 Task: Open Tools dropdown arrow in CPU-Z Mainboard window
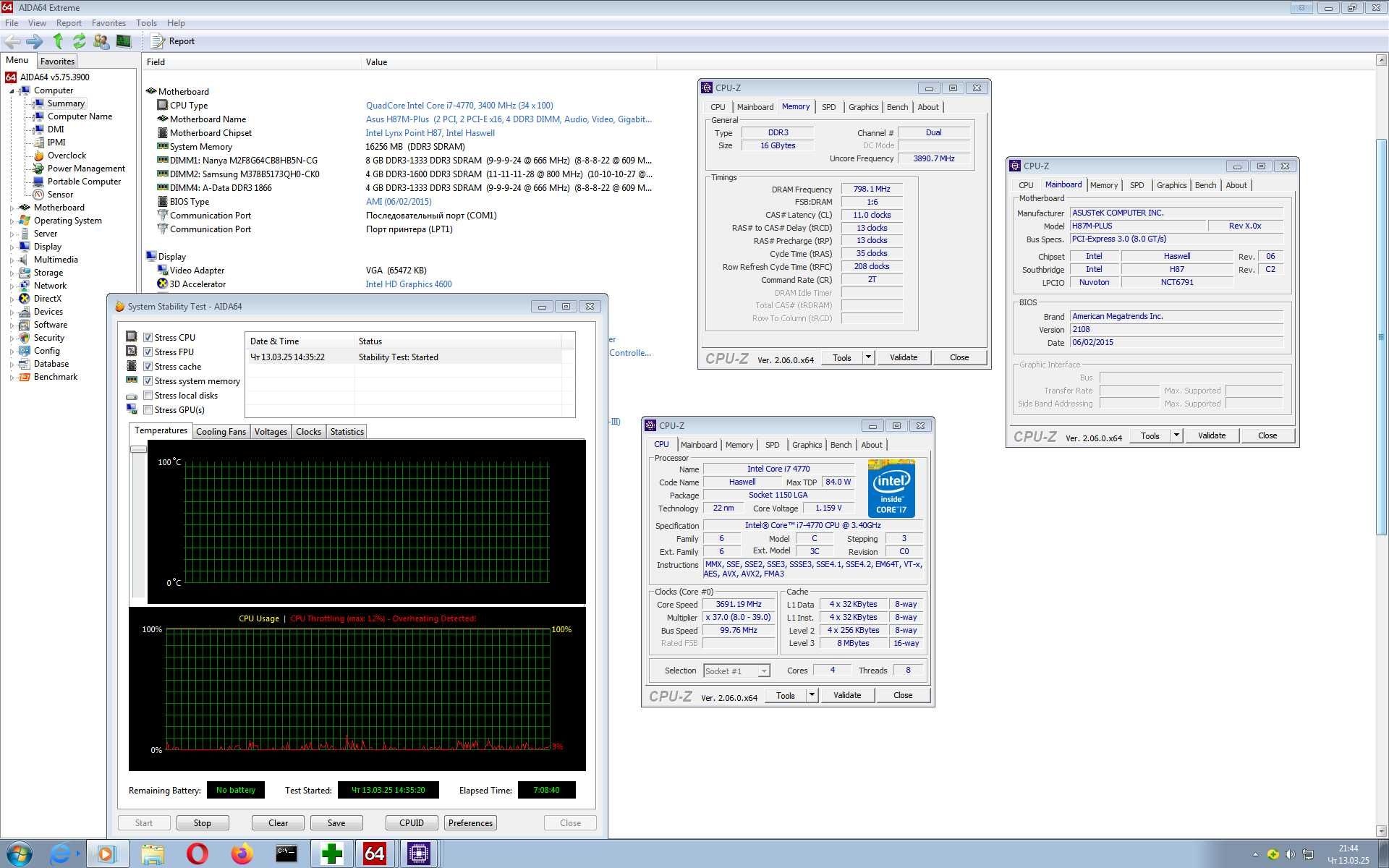pyautogui.click(x=1176, y=435)
